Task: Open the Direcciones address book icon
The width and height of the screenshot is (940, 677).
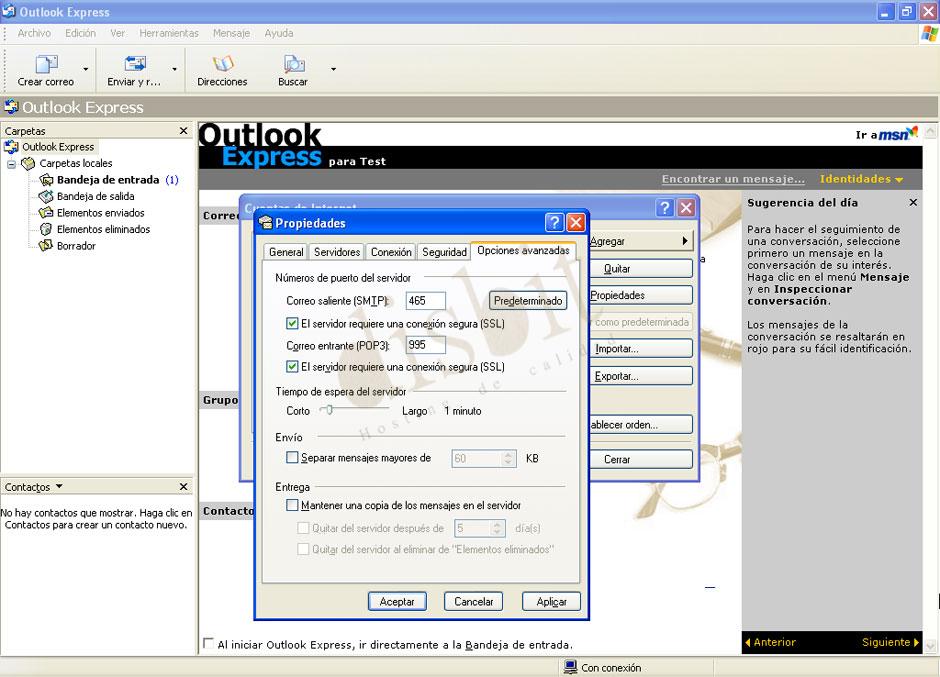Action: tap(222, 69)
